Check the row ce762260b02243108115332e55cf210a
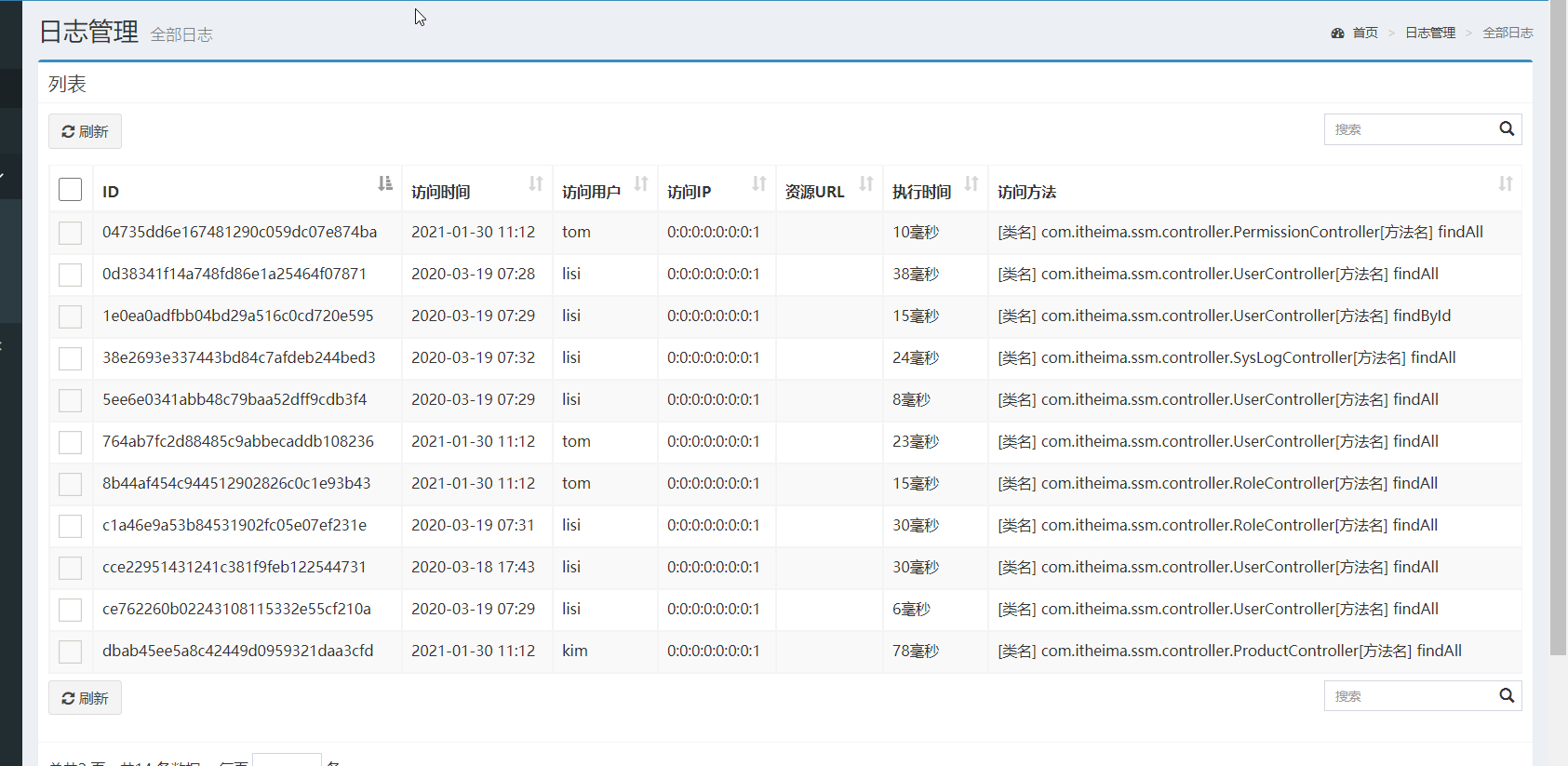The image size is (1568, 766). (x=70, y=610)
